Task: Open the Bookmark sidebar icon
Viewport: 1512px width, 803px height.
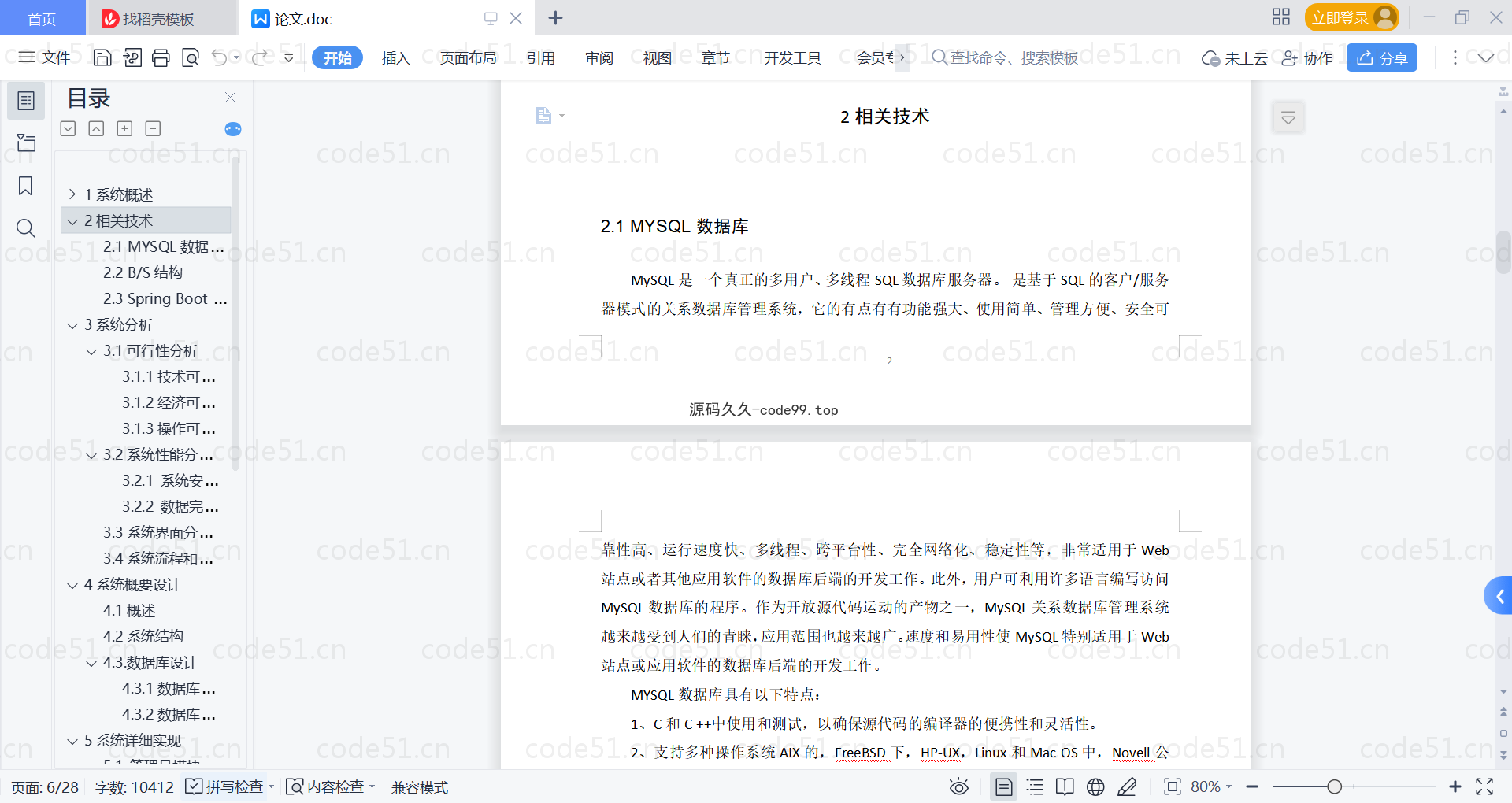Action: point(26,186)
